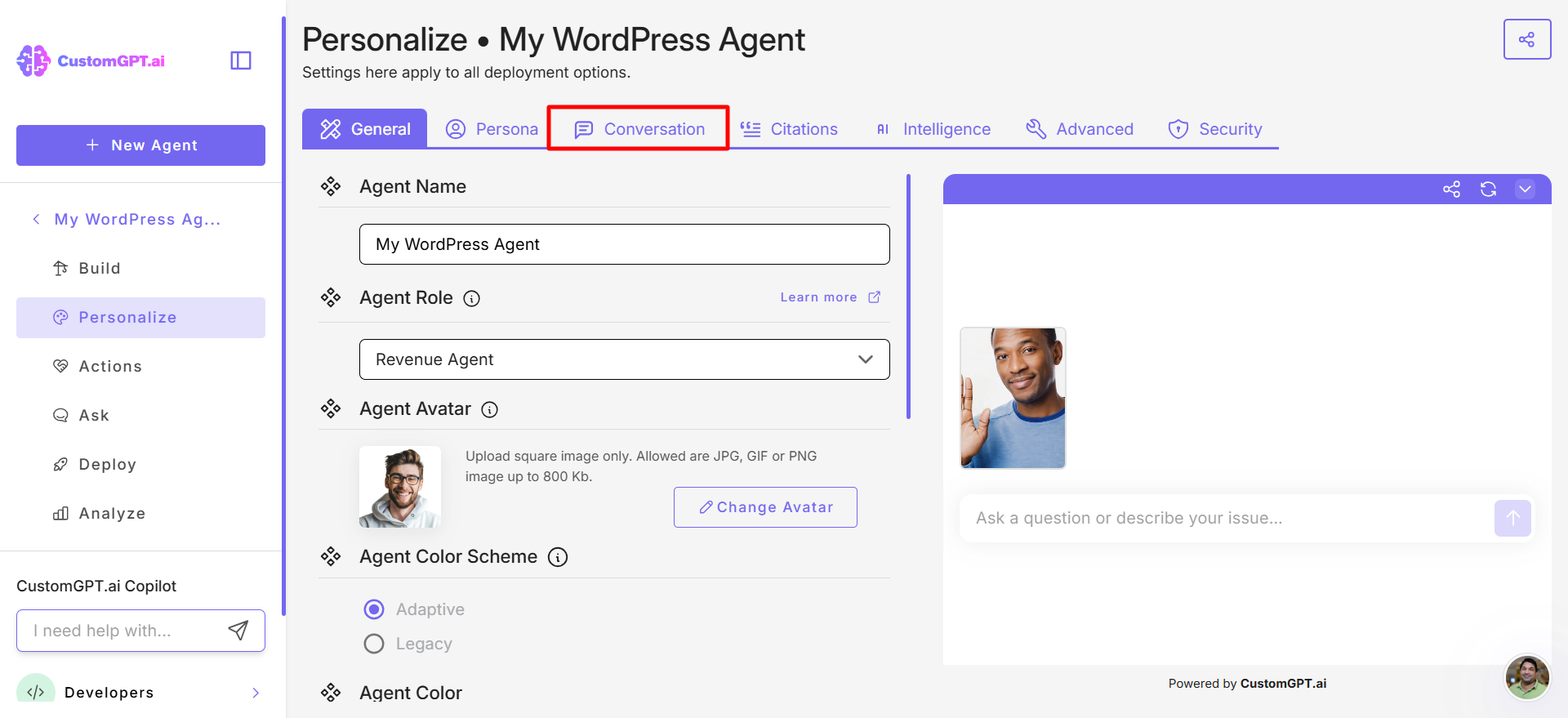Click the share icon button top right
The height and width of the screenshot is (718, 1568).
pos(1527,39)
